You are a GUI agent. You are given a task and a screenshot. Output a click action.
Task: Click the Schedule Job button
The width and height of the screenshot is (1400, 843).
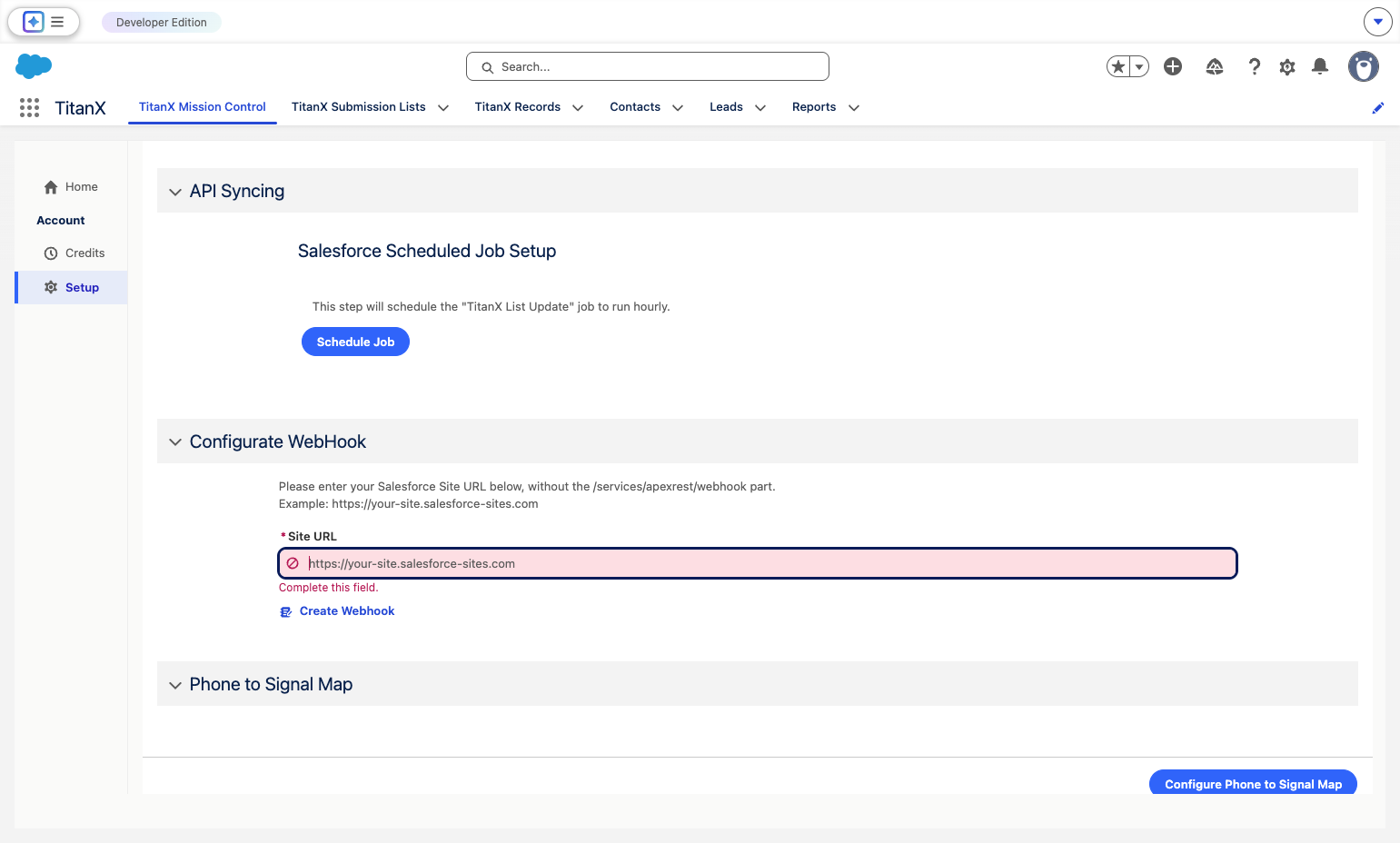[355, 342]
